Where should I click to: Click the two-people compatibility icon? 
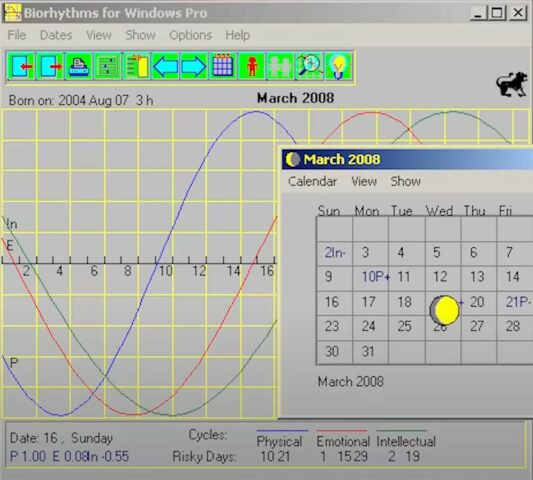(x=280, y=66)
